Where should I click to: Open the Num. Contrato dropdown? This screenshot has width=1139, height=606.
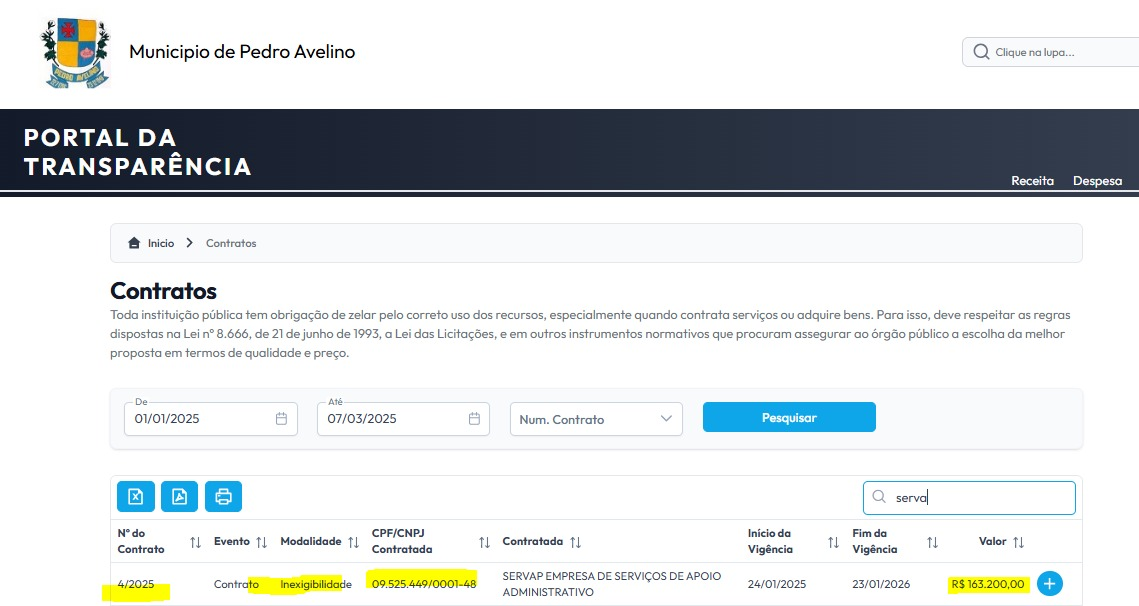[x=596, y=419]
